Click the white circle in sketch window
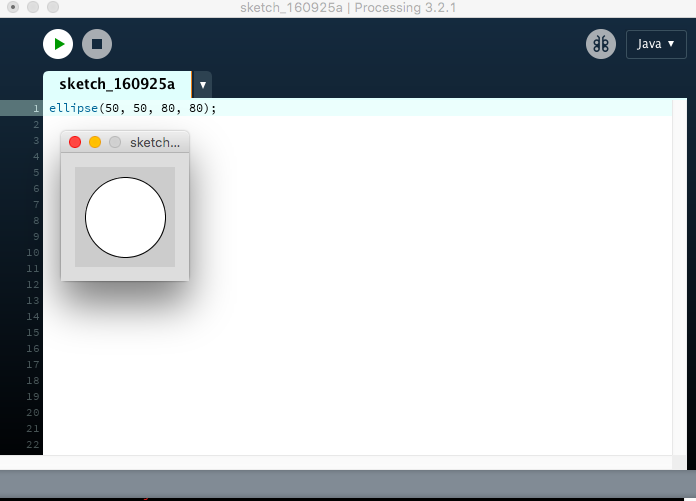Image resolution: width=696 pixels, height=501 pixels. coord(126,217)
